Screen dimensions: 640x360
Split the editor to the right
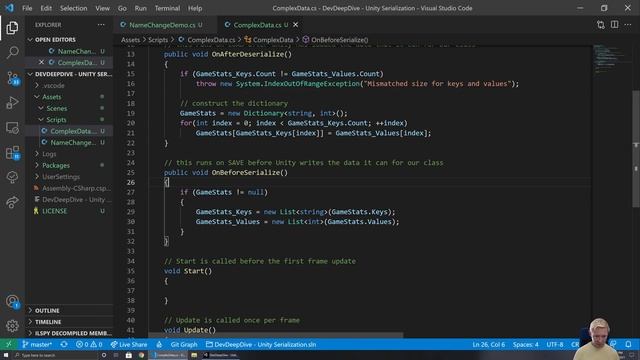tap(614, 25)
